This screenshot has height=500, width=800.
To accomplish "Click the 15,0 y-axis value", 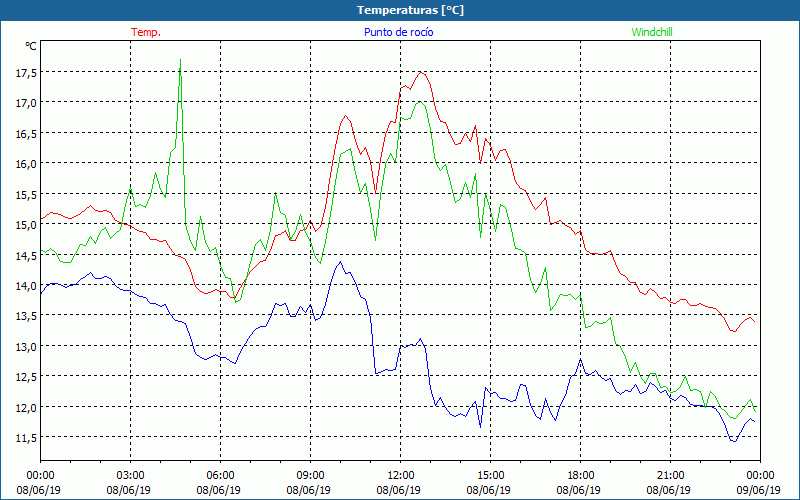I will [x=26, y=225].
